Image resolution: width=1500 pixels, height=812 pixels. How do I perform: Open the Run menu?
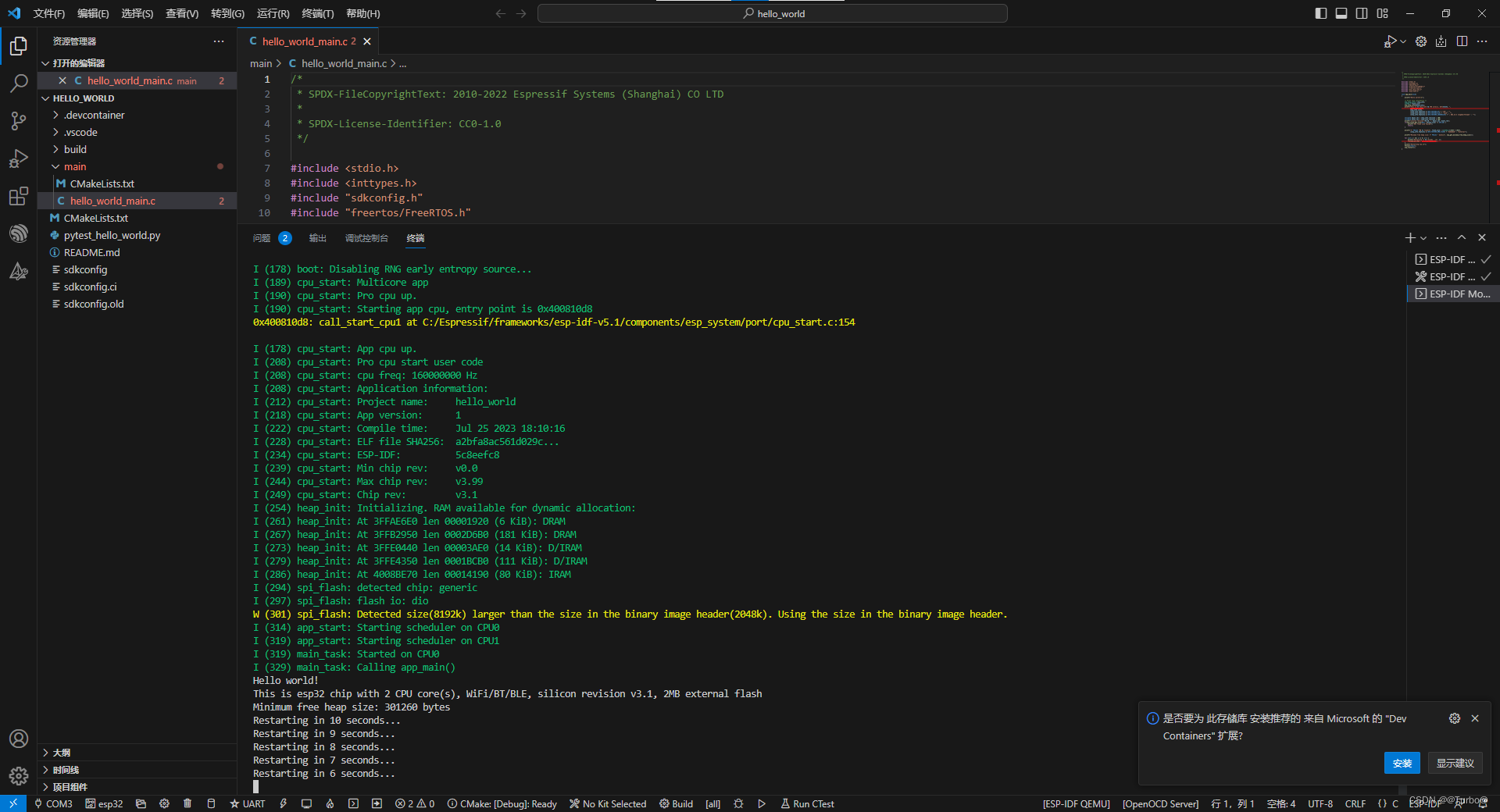273,13
